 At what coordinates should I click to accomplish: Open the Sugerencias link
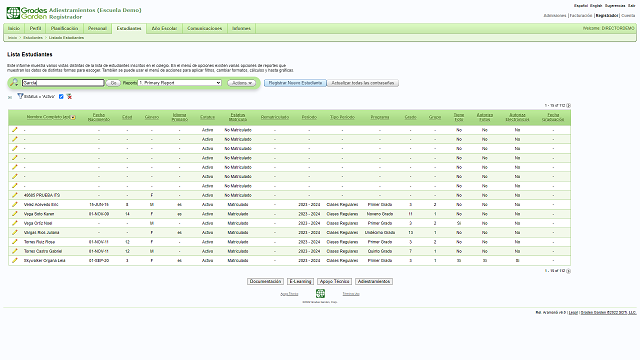(615, 6)
